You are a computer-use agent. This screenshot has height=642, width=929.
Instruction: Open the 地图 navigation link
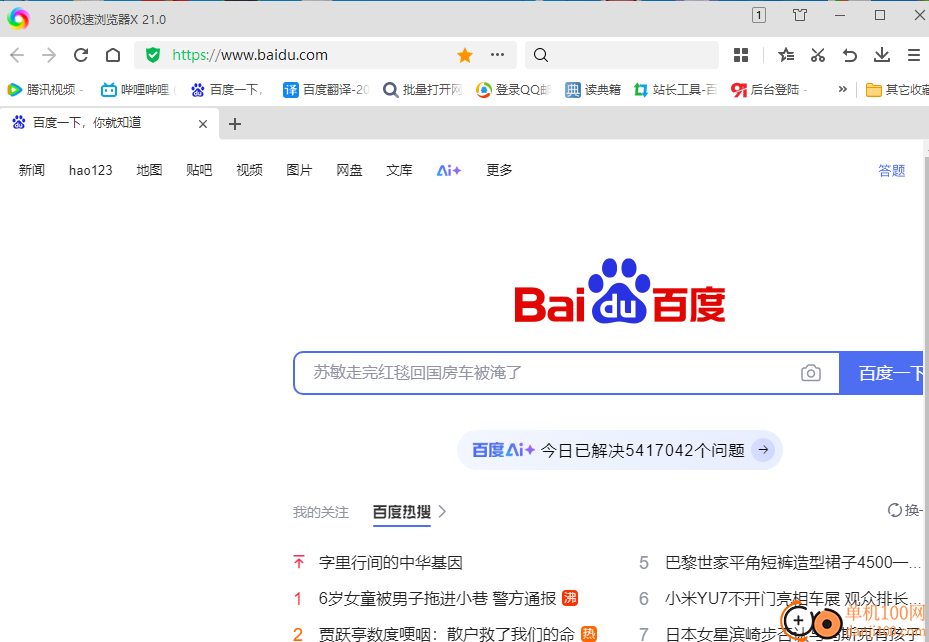pos(149,171)
